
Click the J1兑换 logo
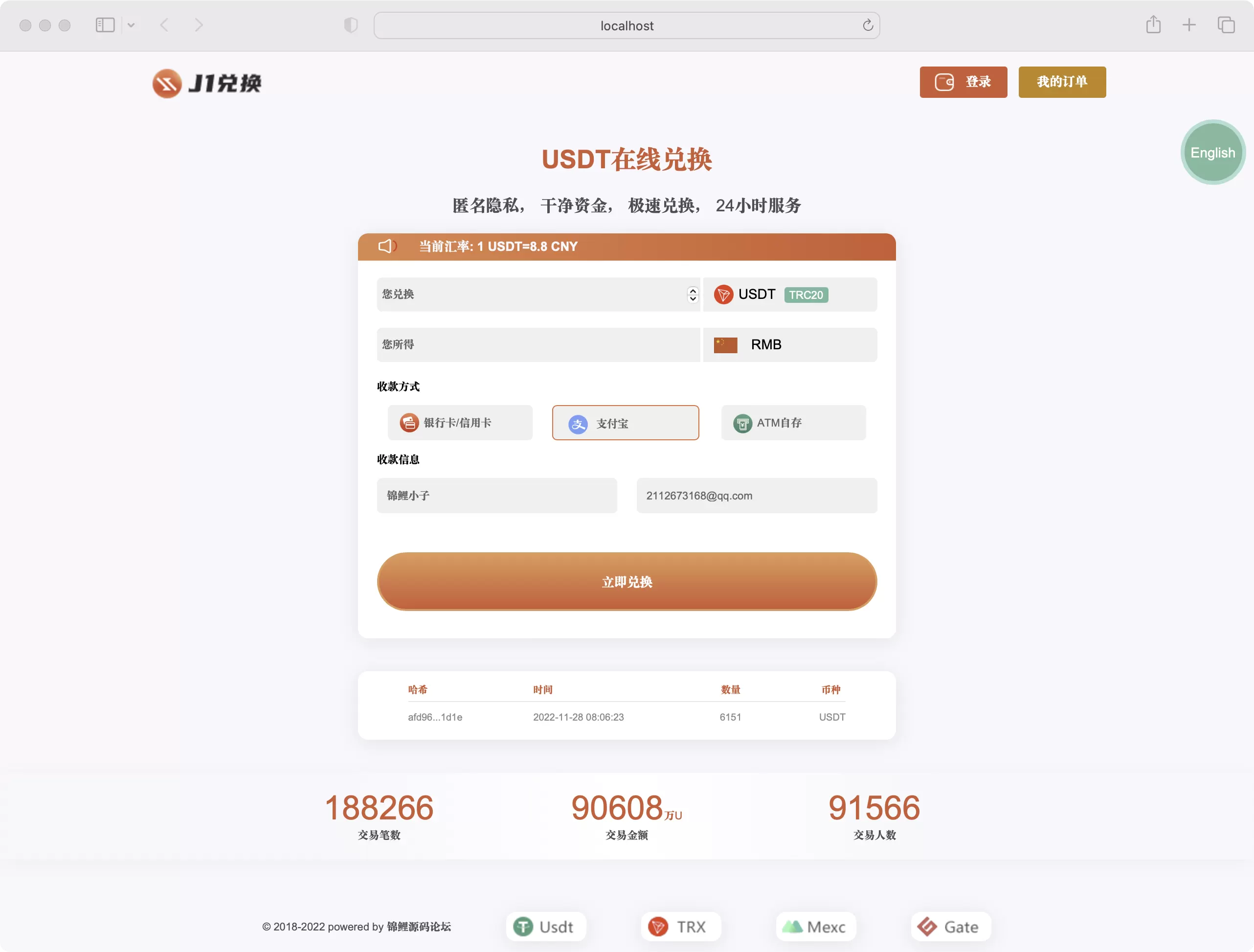(207, 83)
